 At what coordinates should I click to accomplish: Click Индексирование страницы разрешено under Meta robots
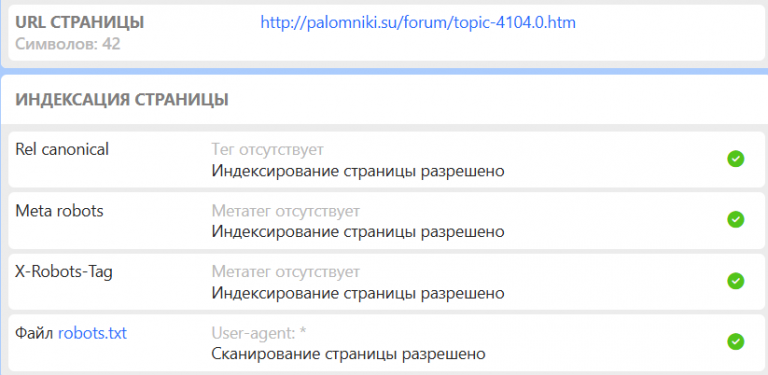point(358,232)
